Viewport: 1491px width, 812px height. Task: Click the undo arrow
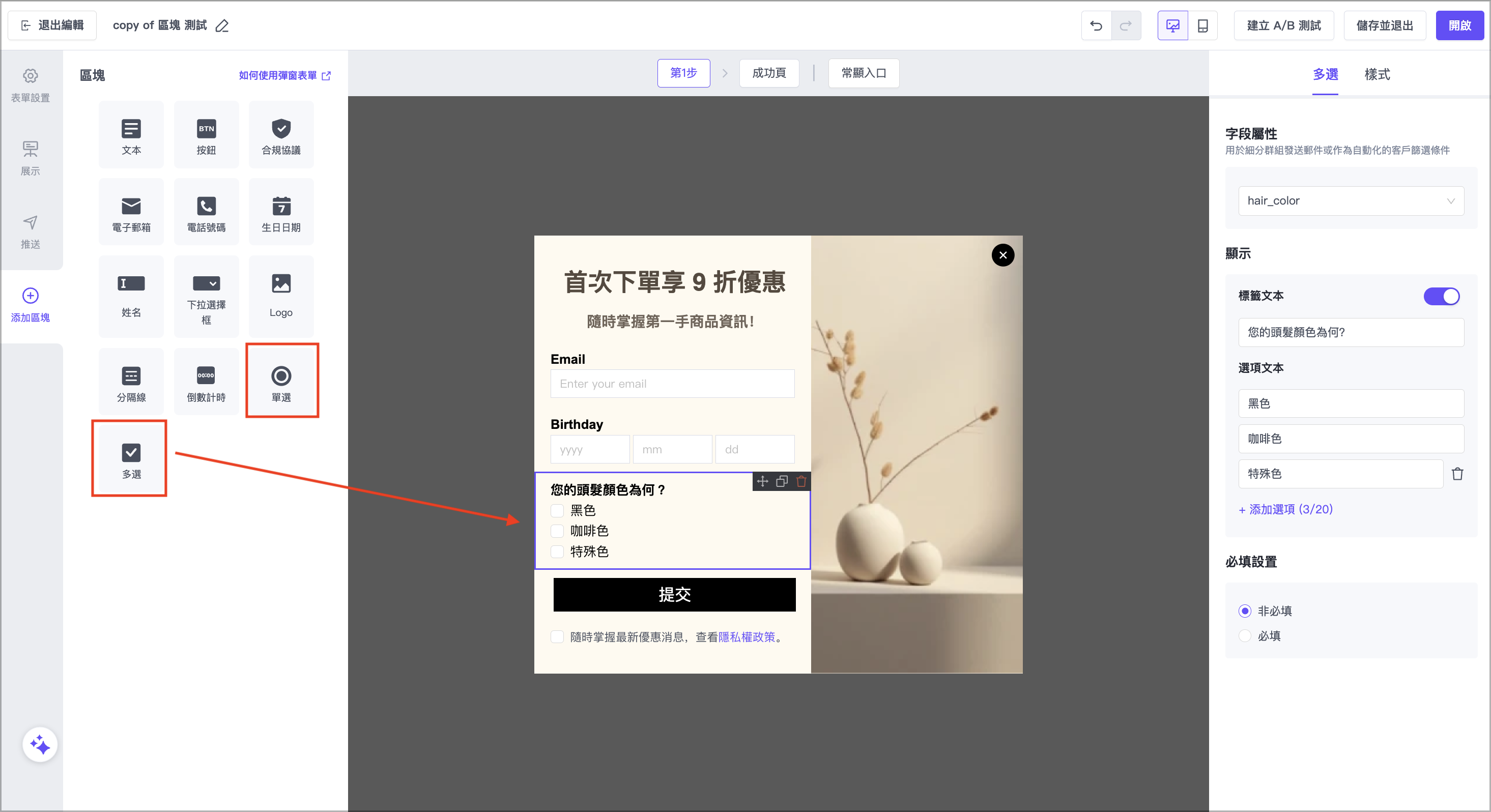click(x=1096, y=25)
